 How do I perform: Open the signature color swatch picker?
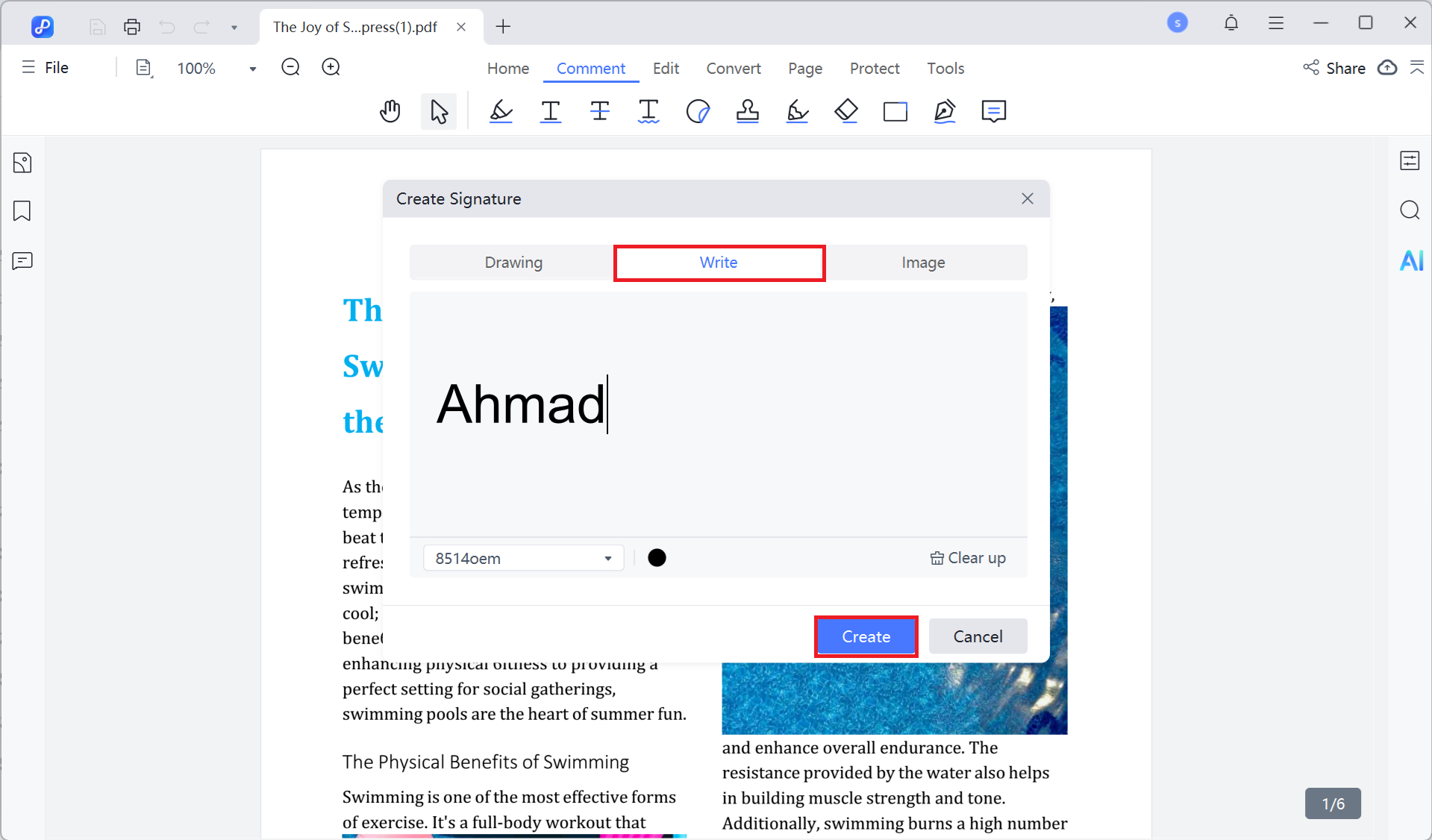[657, 557]
